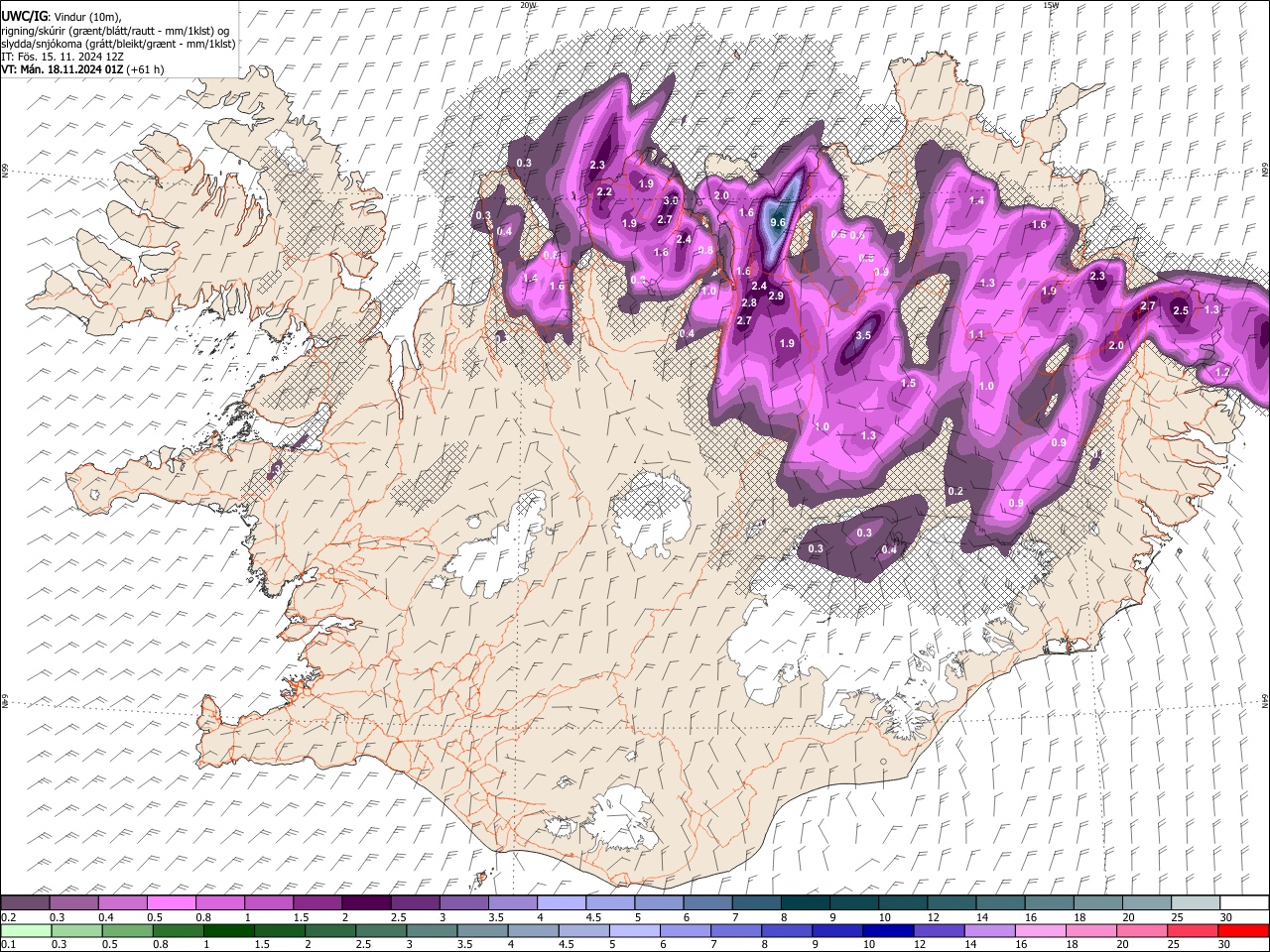This screenshot has width=1270, height=952.
Task: Click the 3.5 precipitation value on the map
Action: click(863, 335)
